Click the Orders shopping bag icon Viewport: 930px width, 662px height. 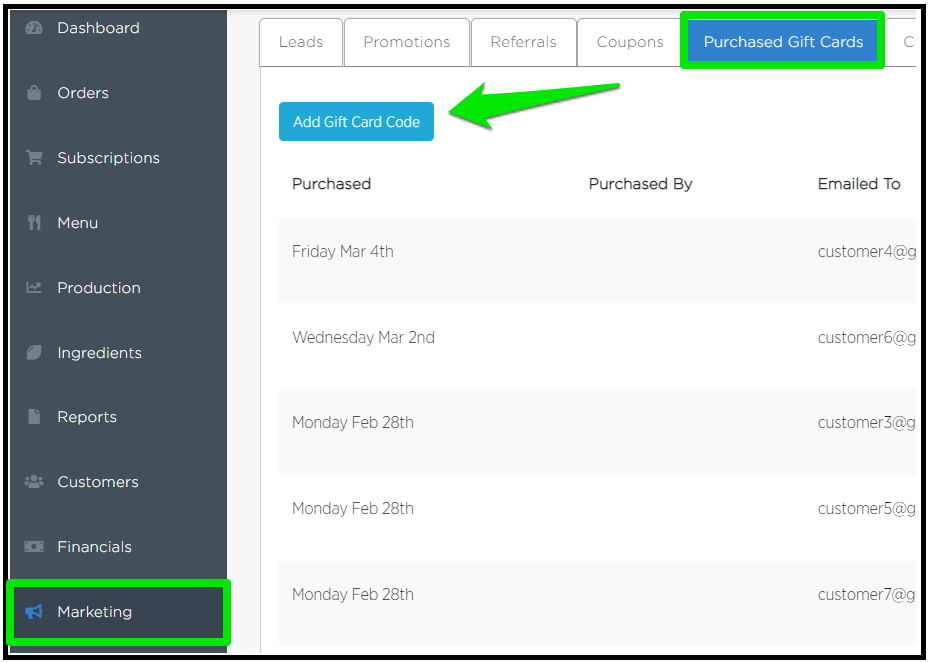pos(34,93)
